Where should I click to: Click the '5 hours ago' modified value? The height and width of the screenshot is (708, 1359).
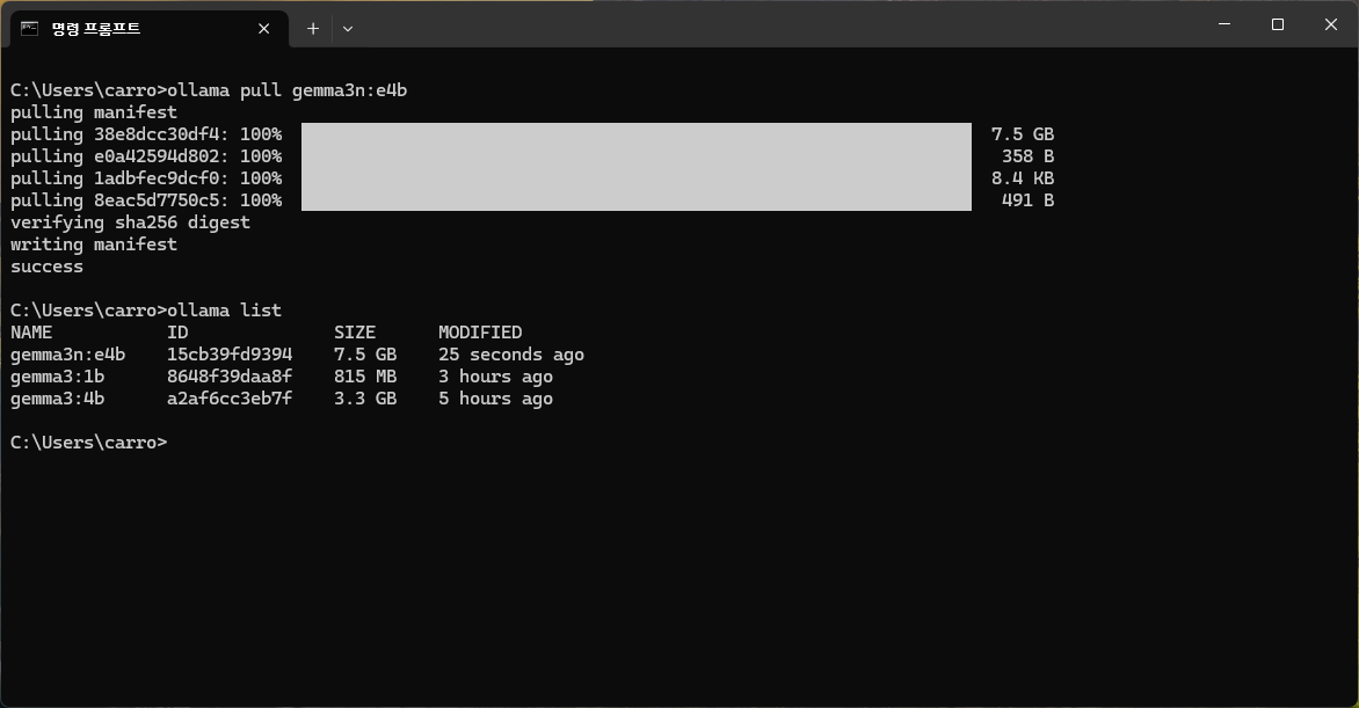point(495,398)
